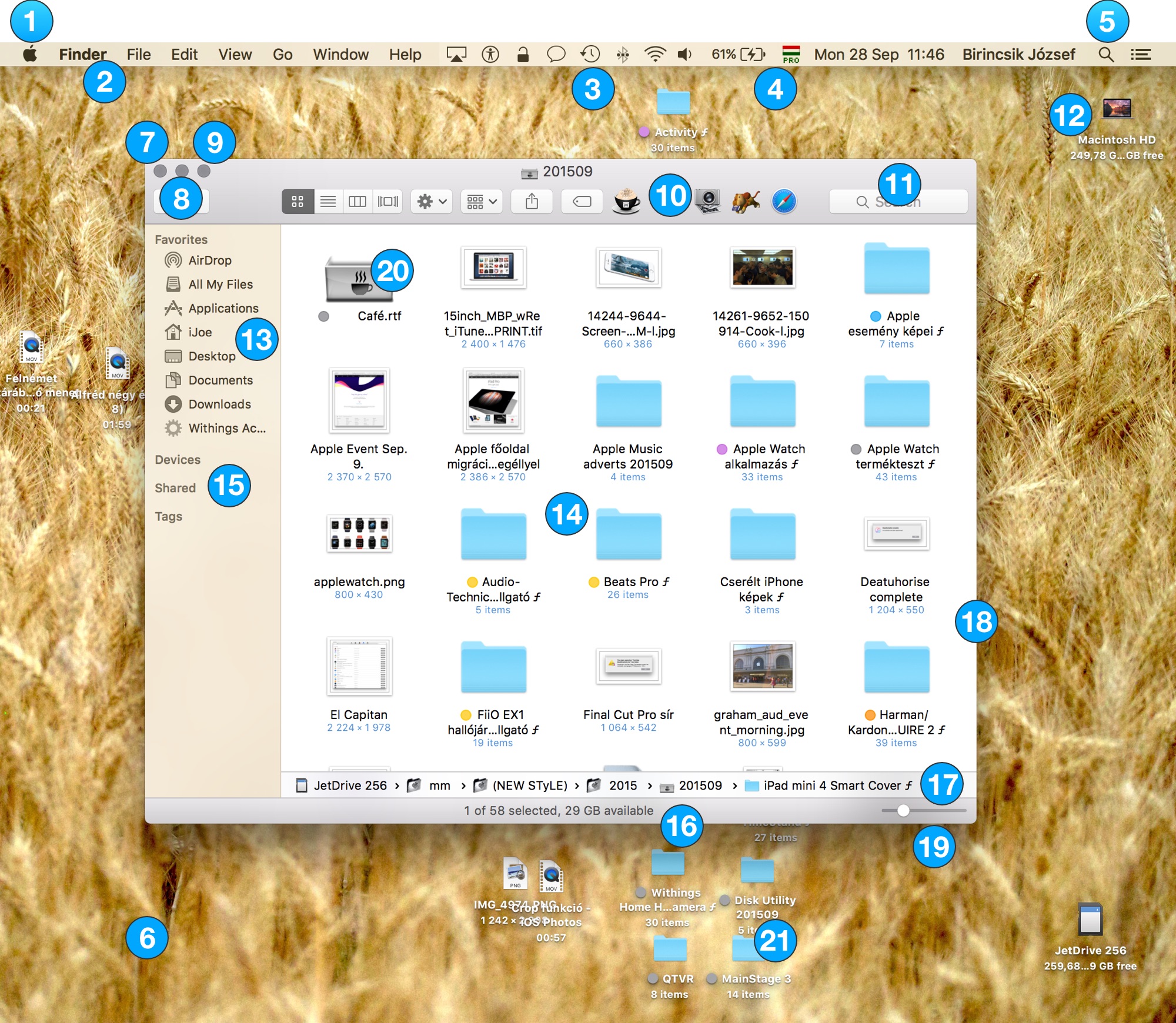Switch to list view
The height and width of the screenshot is (1023, 1176).
click(328, 202)
